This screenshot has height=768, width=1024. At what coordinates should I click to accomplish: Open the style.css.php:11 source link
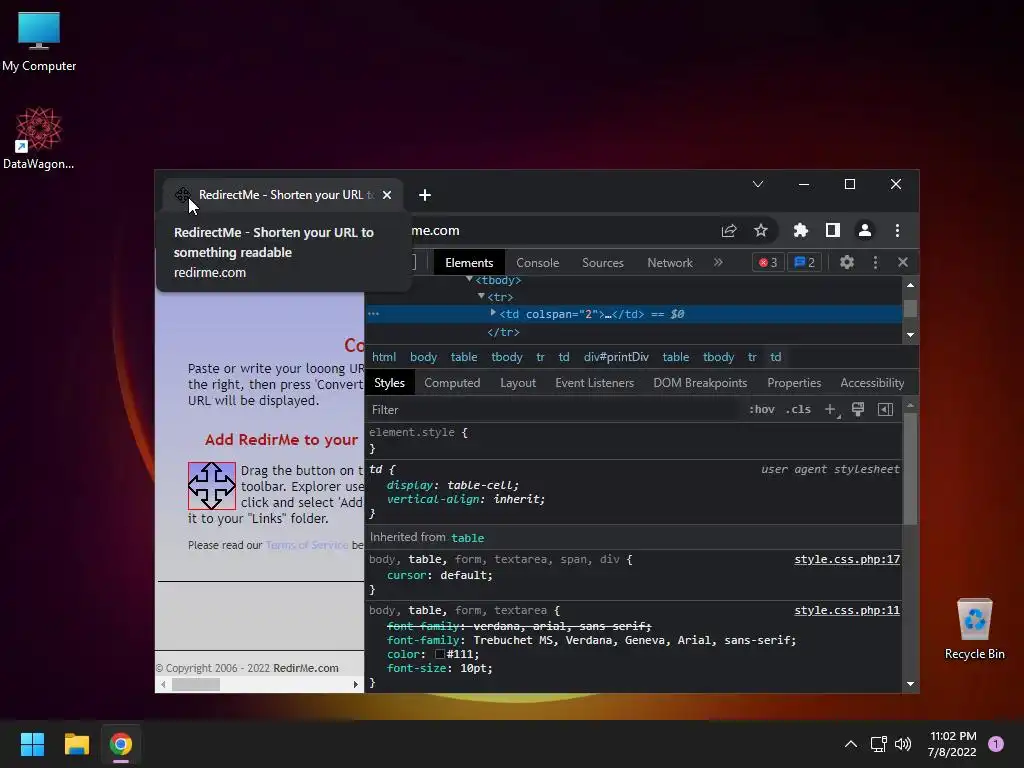pyautogui.click(x=846, y=610)
